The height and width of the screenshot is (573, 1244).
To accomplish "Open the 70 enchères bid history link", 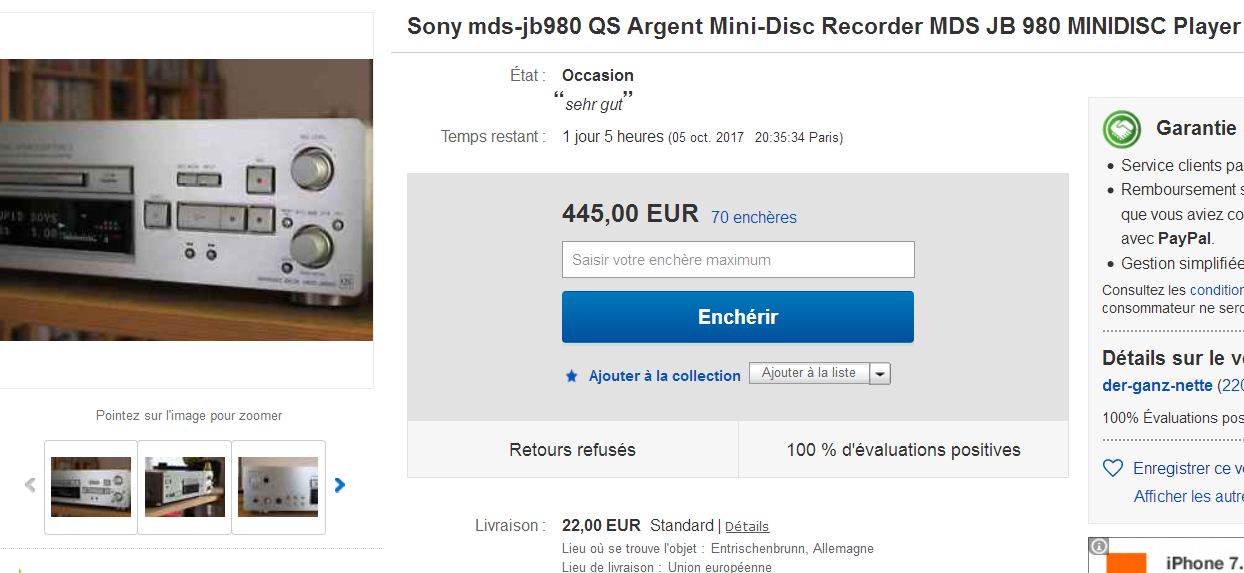I will (x=754, y=217).
